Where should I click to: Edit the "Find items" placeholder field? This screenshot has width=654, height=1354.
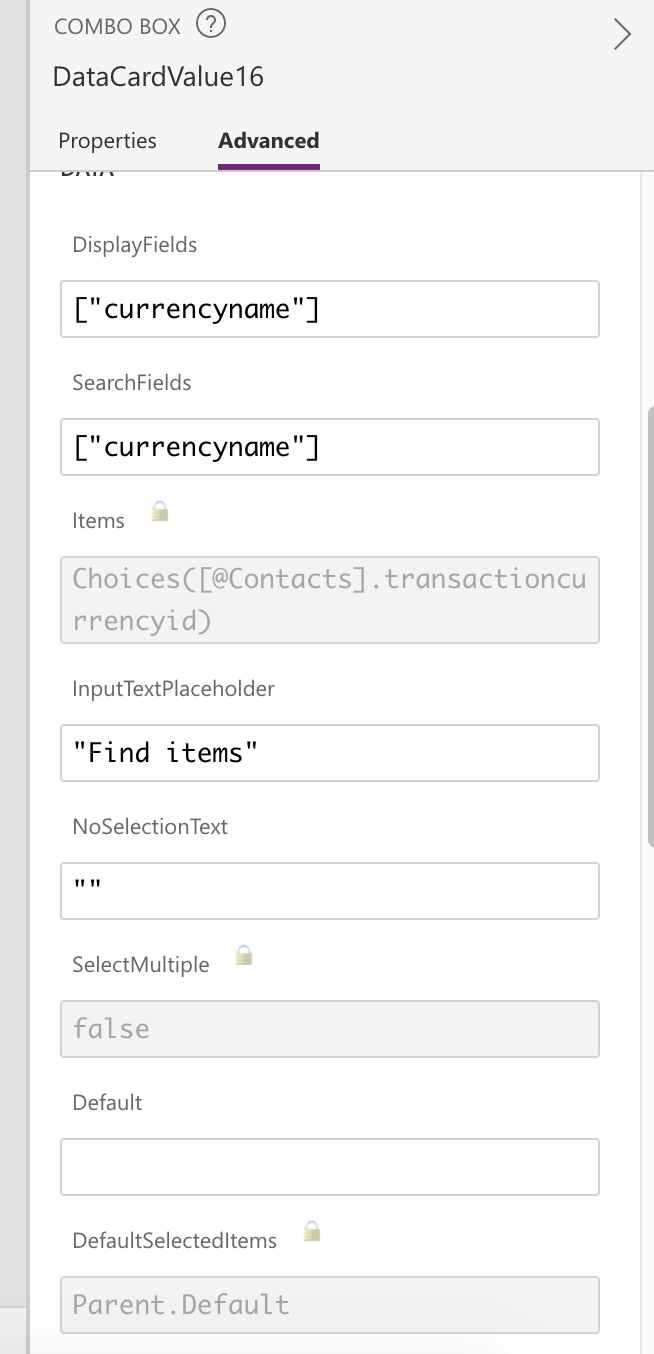tap(329, 753)
